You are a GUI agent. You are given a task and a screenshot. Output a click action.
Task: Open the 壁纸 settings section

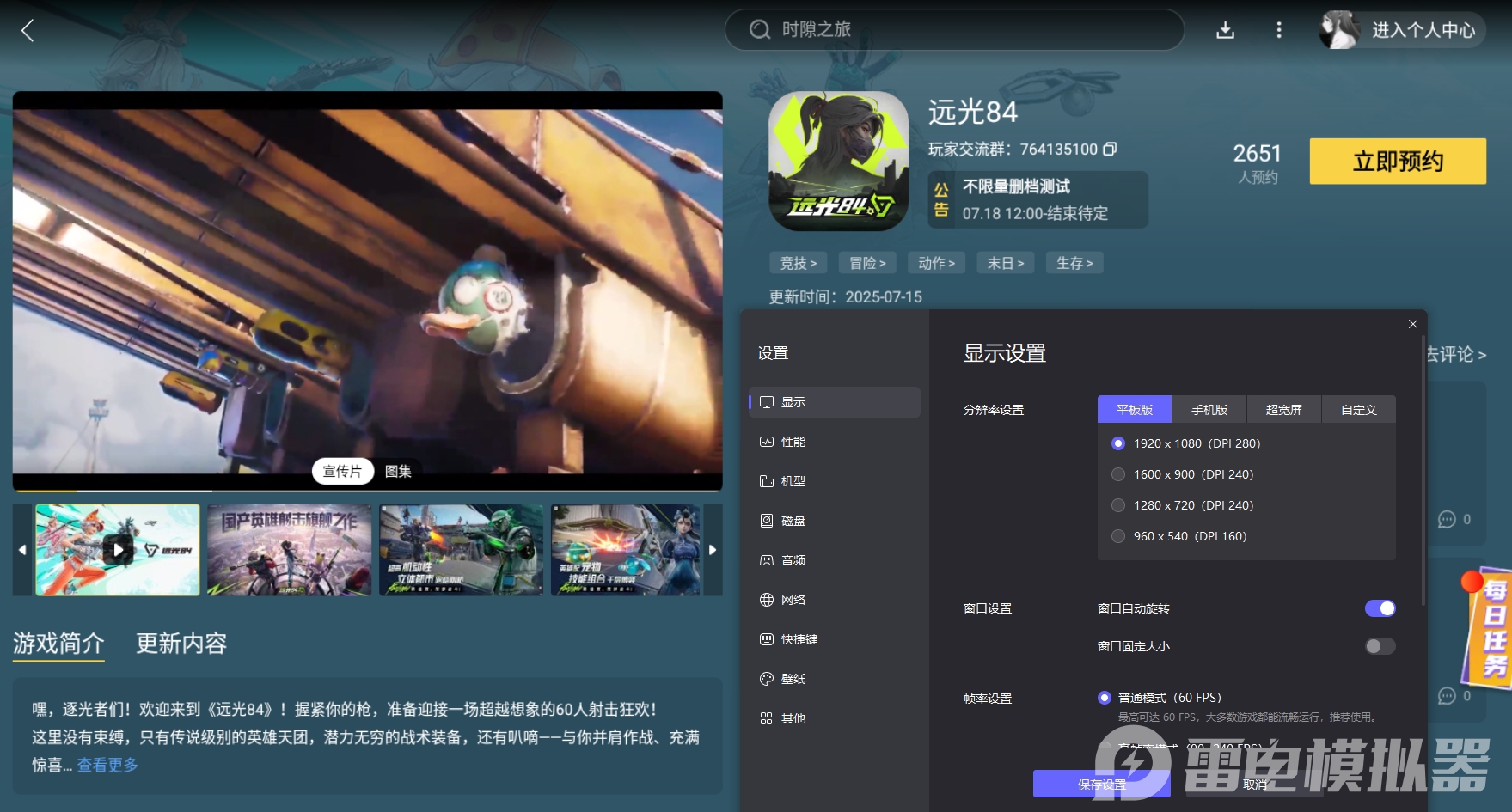[x=792, y=678]
